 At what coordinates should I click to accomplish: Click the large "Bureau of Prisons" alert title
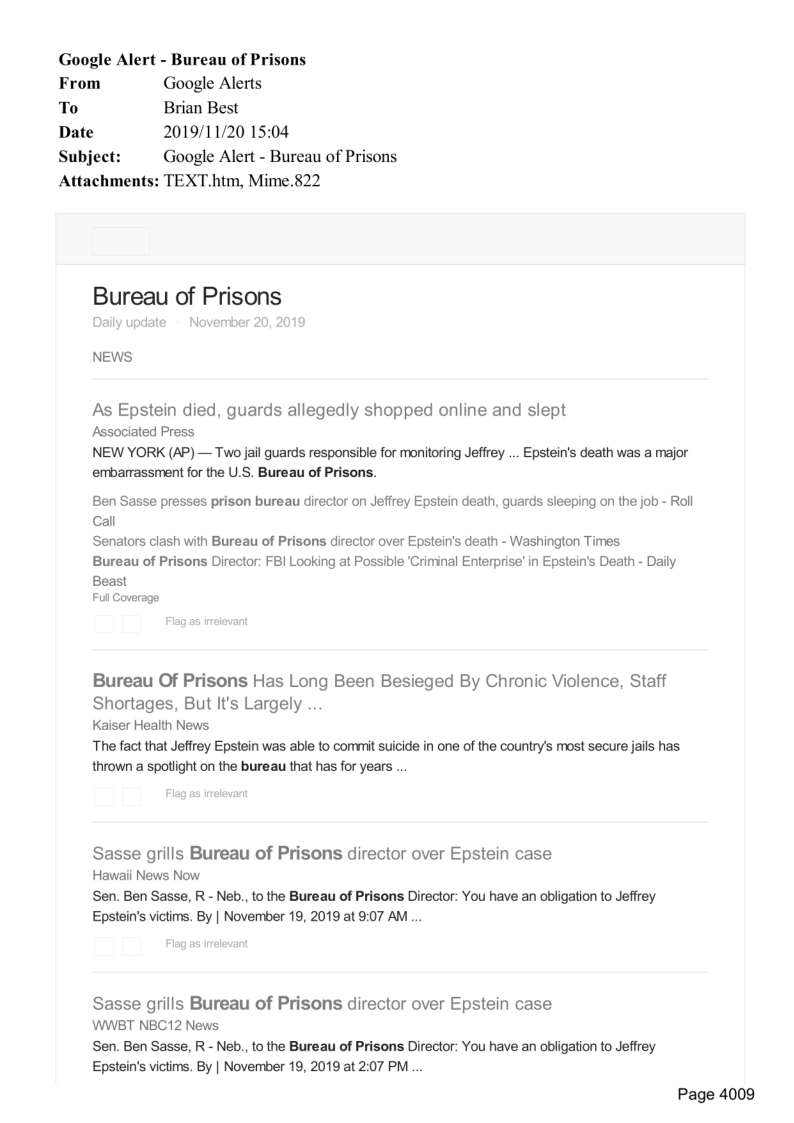coord(187,297)
